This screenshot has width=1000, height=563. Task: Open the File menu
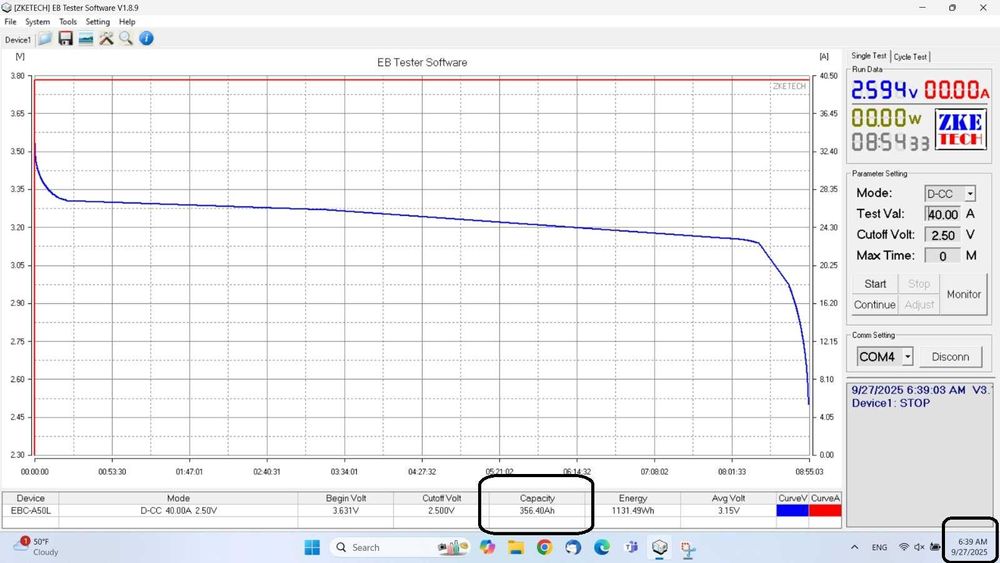pos(10,22)
